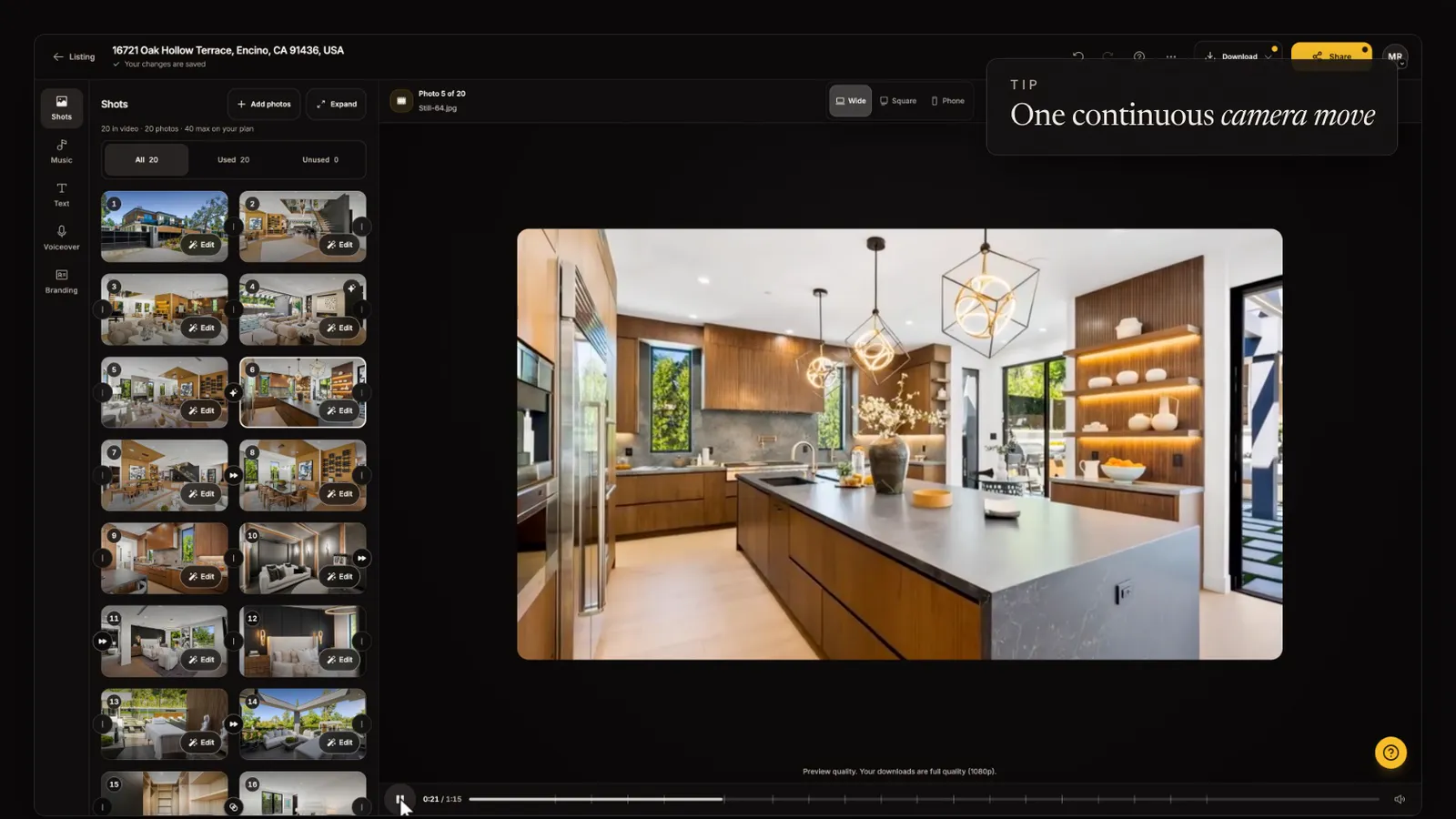Click the redo arrow icon
1456x819 pixels.
(x=1107, y=56)
